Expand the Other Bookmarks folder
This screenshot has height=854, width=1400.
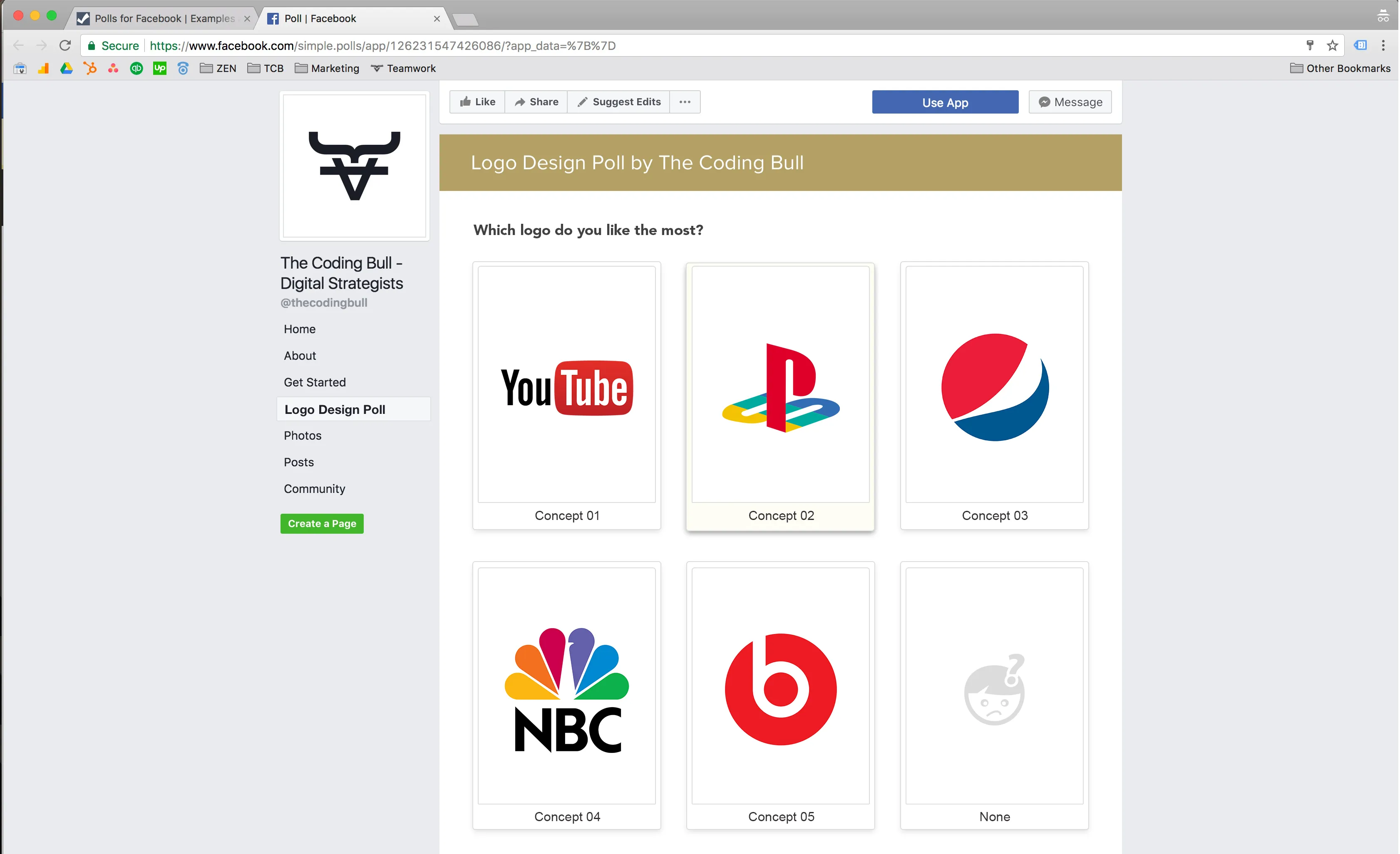click(1340, 68)
